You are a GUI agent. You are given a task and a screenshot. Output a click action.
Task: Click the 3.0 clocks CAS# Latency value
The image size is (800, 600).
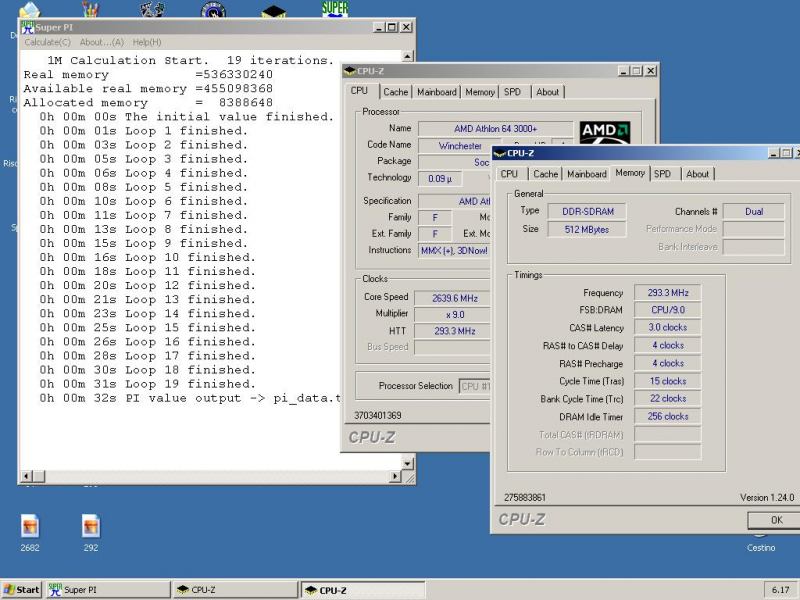click(x=667, y=328)
